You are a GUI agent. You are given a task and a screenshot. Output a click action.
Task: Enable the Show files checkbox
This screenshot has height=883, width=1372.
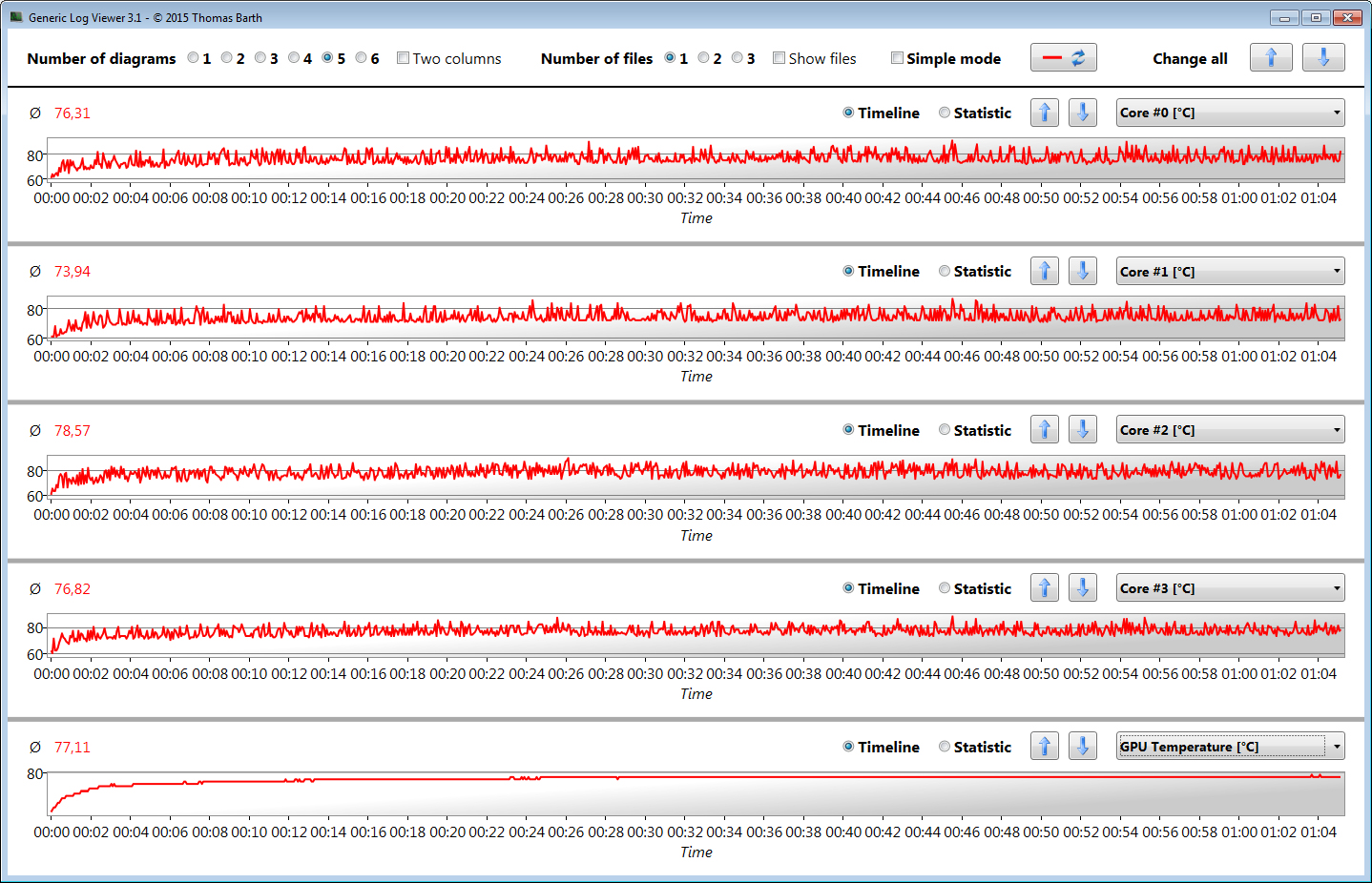click(779, 58)
